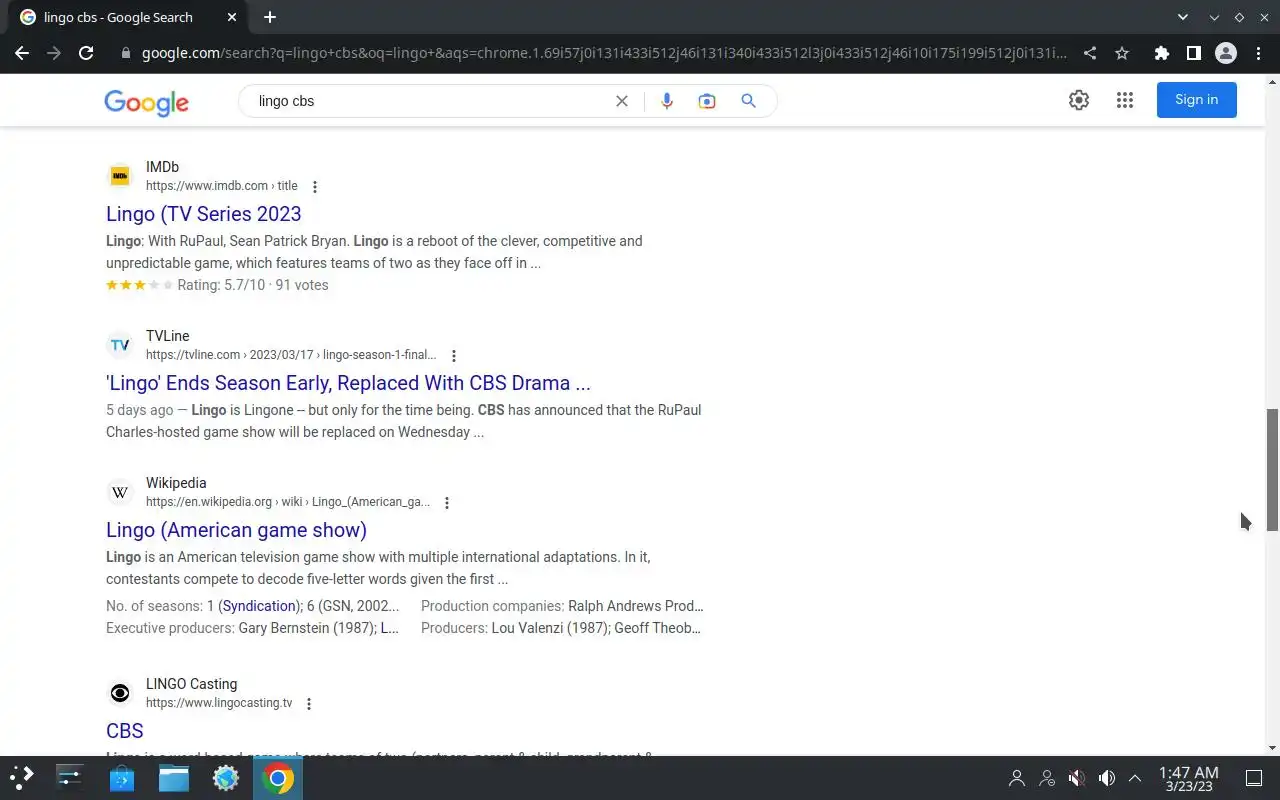Click the CBS eye favicon
1280x800 pixels.
click(120, 693)
